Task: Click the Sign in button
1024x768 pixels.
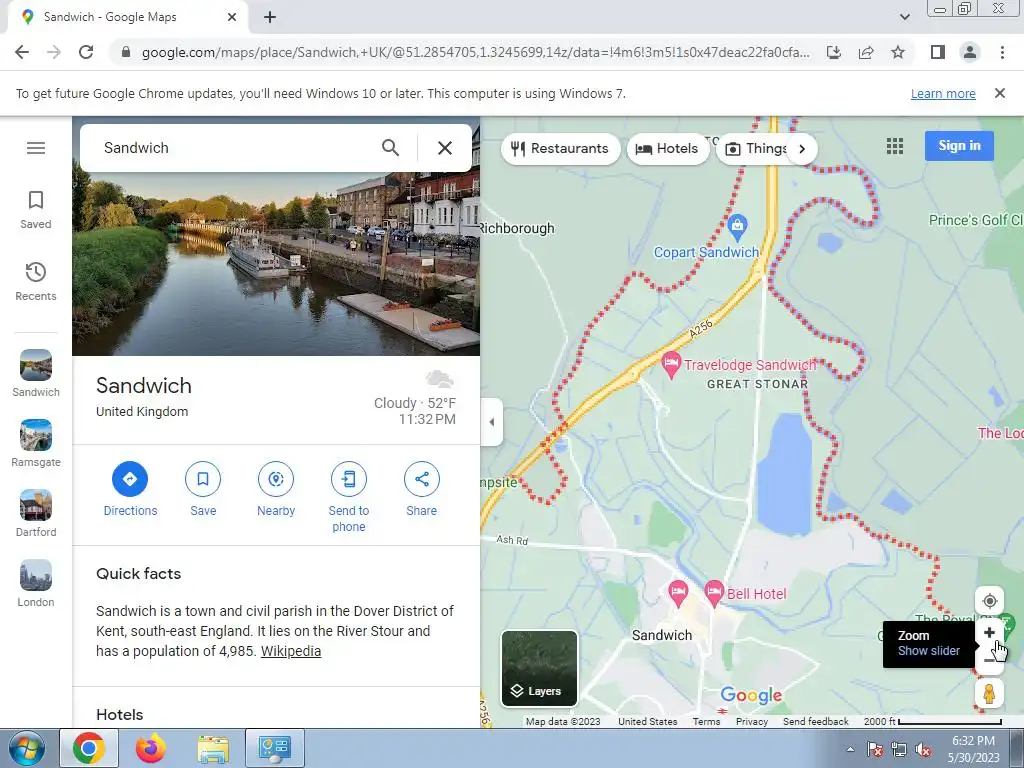Action: 959,146
